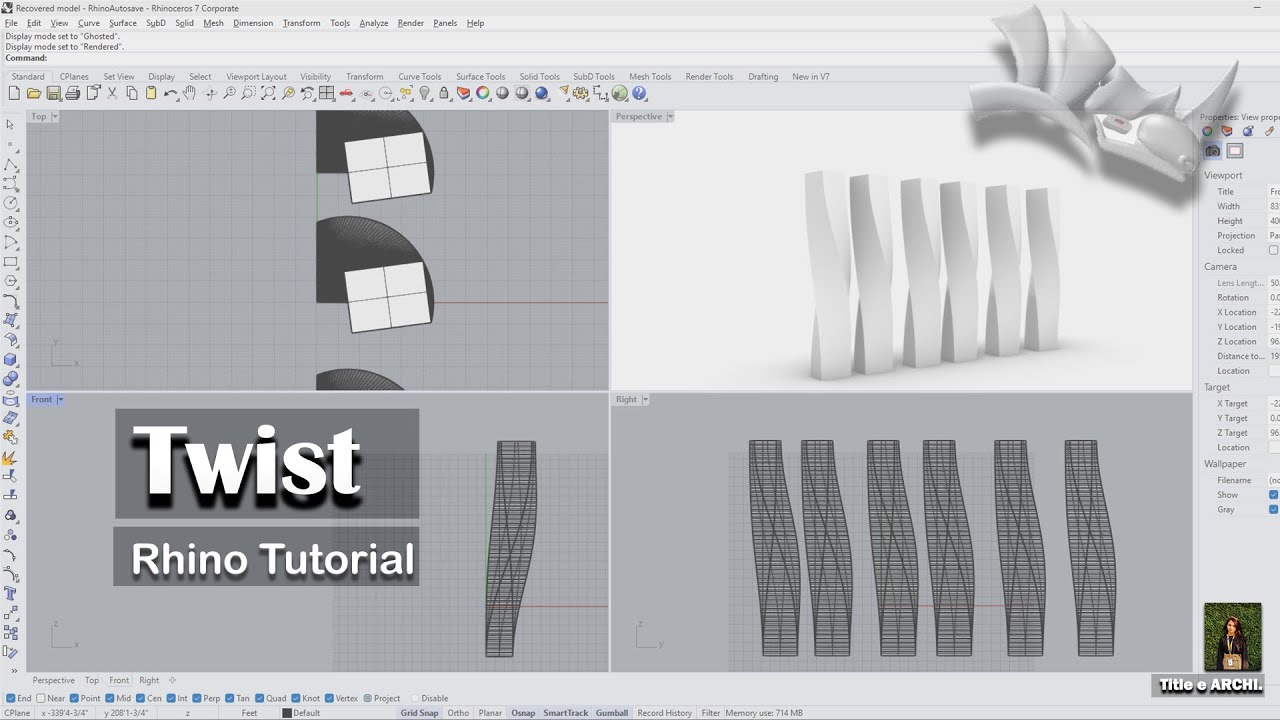Open the Four Viewports layout icon
Viewport: 1280px width, 720px height.
[x=325, y=93]
